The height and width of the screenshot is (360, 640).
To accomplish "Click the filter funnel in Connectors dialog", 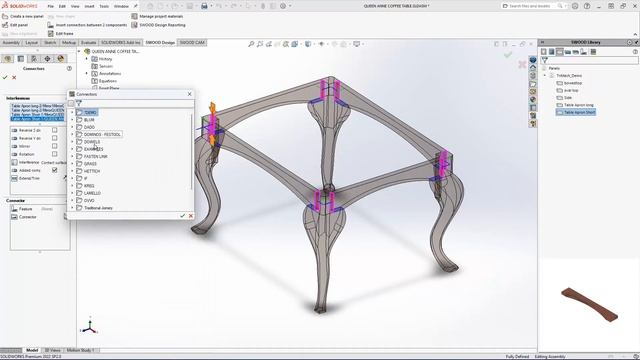I will [78, 103].
